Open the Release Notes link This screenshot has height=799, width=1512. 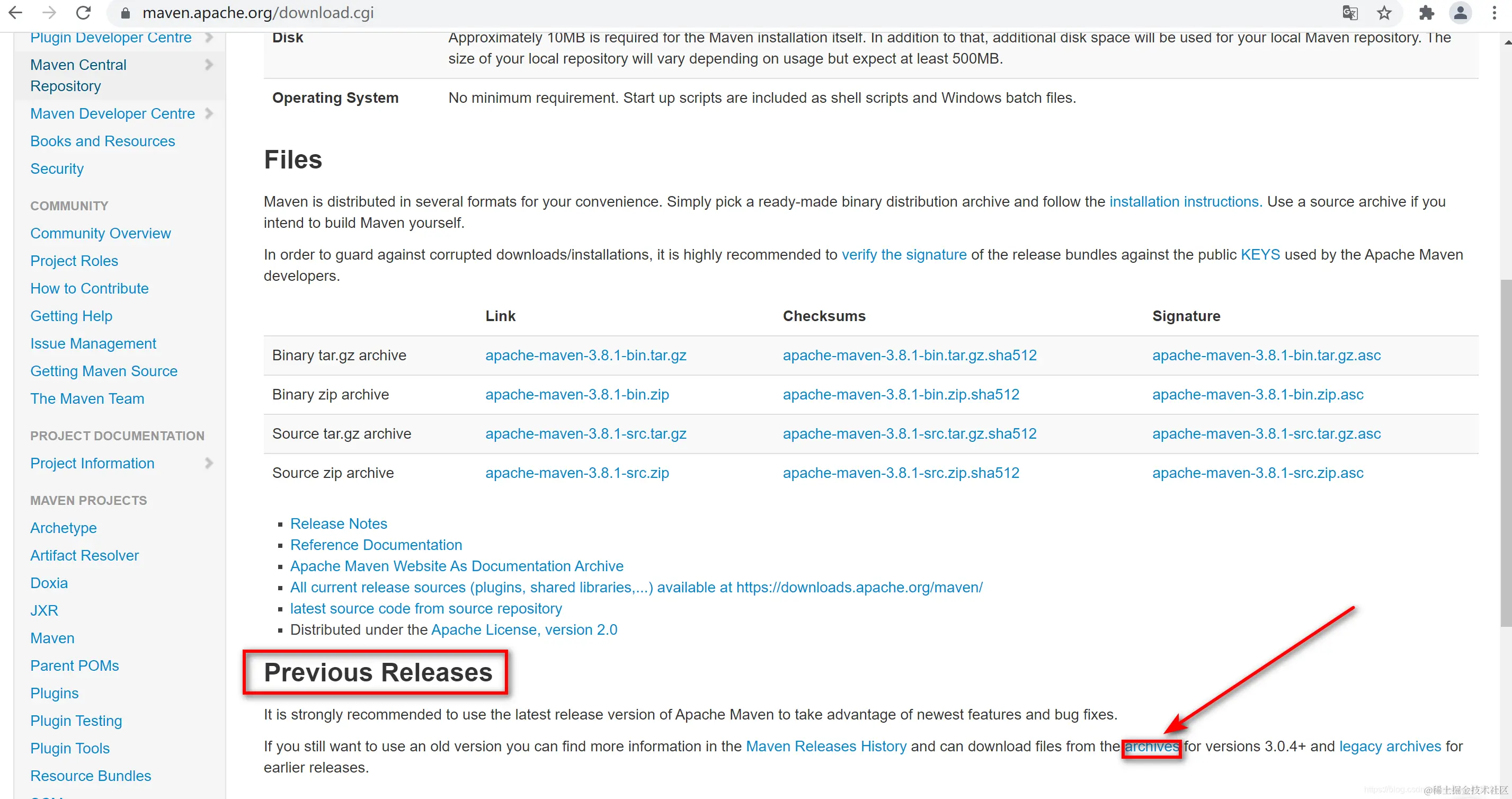(x=339, y=523)
